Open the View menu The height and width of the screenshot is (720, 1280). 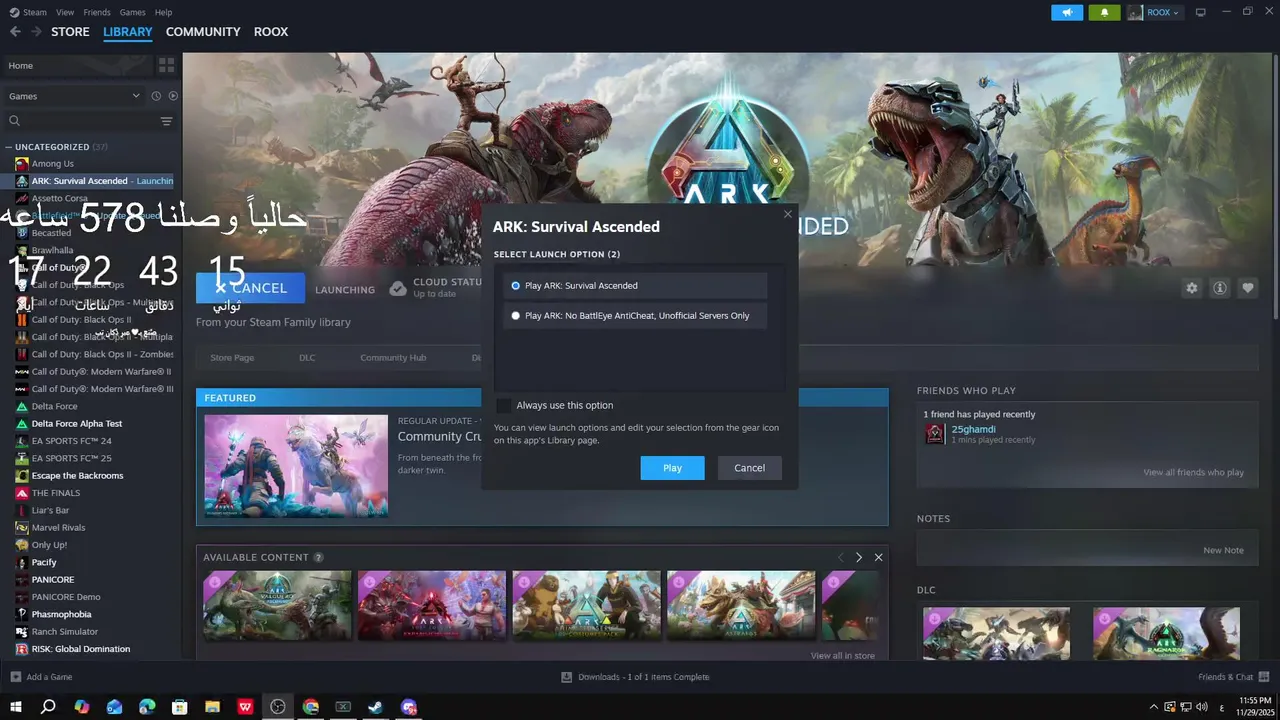pyautogui.click(x=65, y=12)
